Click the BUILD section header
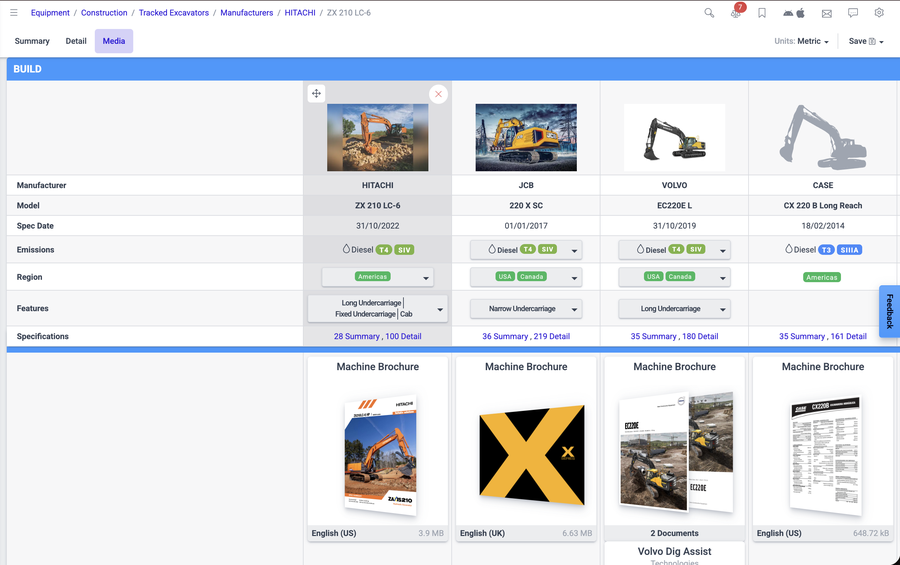 pos(453,69)
